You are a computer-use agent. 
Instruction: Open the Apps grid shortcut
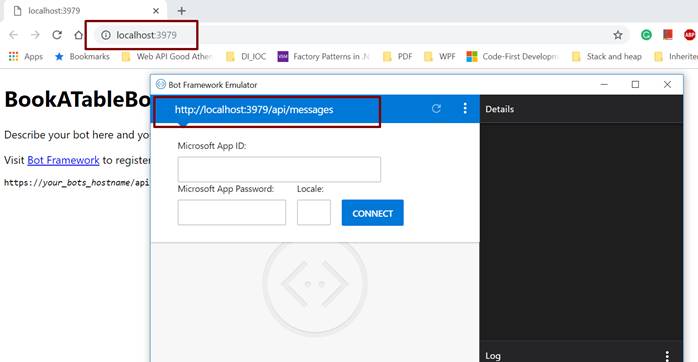tap(26, 57)
